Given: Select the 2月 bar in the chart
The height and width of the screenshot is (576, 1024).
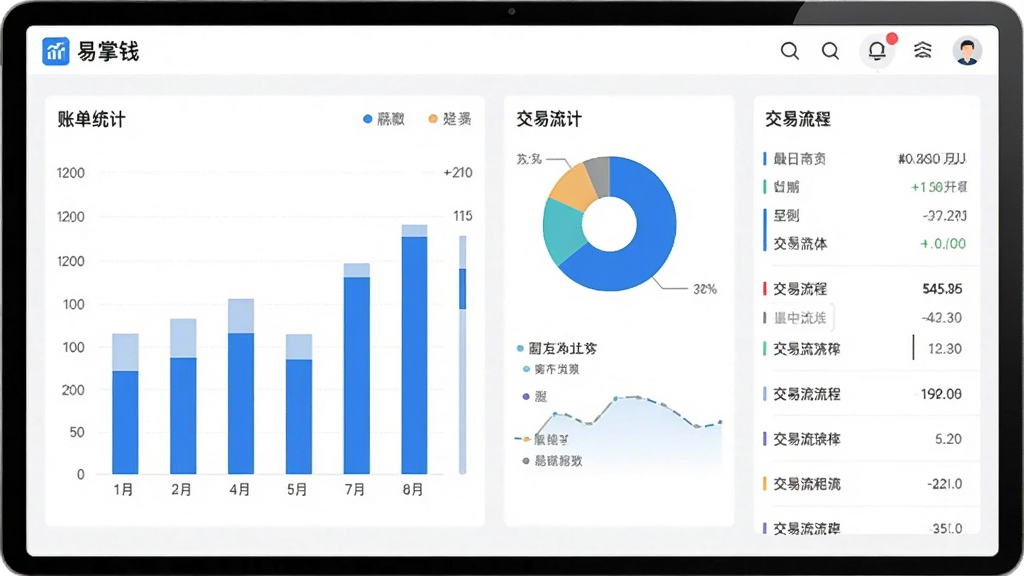Looking at the screenshot, I should click(x=183, y=396).
